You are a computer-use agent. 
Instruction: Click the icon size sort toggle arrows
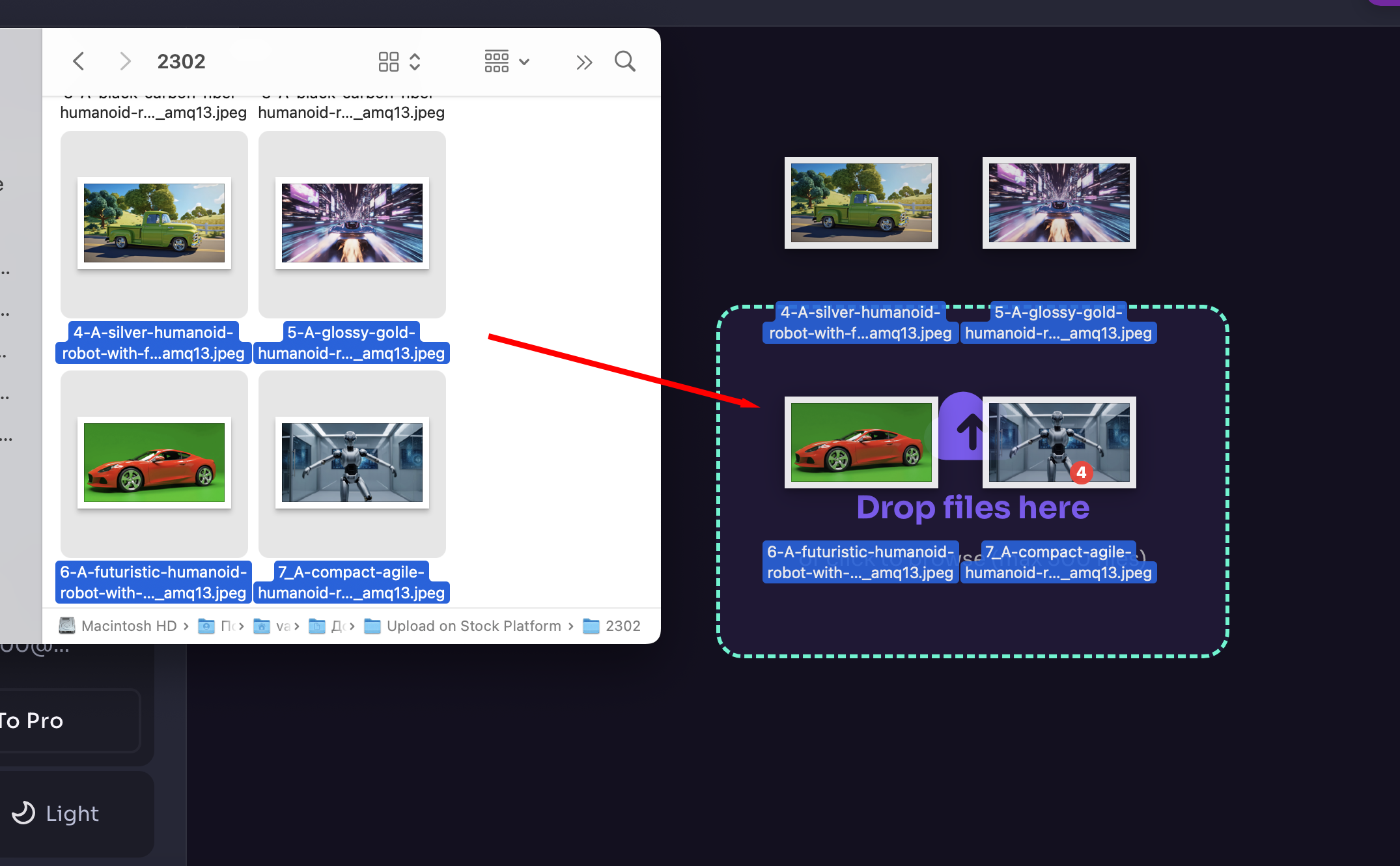point(415,61)
